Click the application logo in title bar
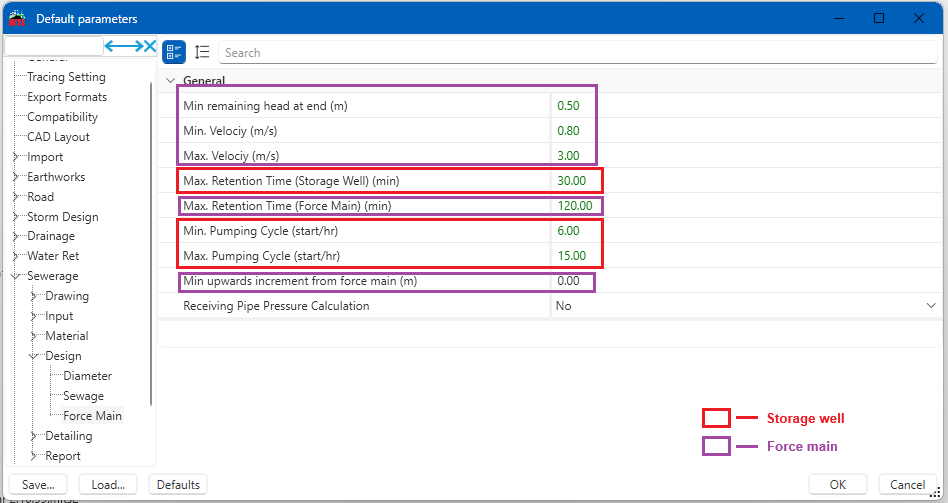 tap(17, 18)
